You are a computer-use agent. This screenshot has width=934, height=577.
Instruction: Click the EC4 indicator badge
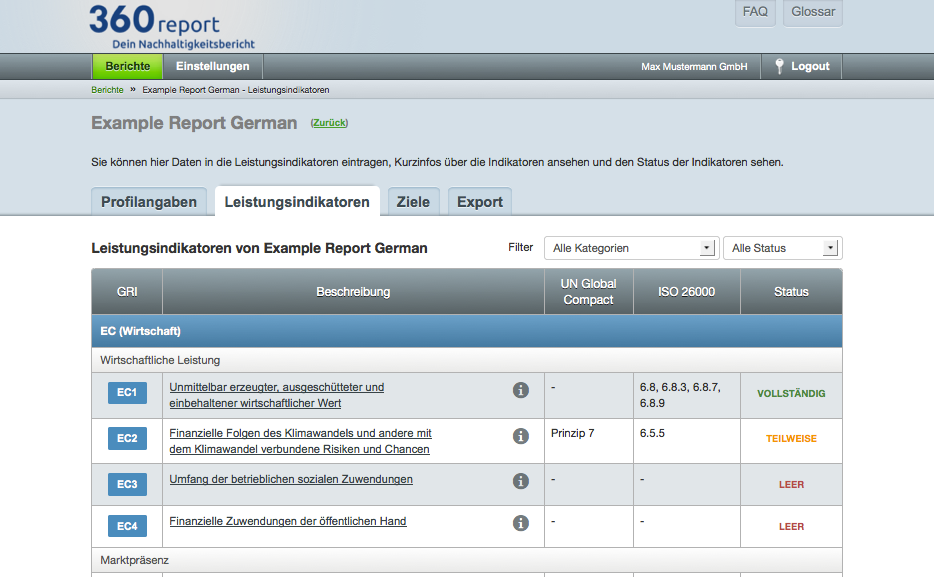pos(127,526)
